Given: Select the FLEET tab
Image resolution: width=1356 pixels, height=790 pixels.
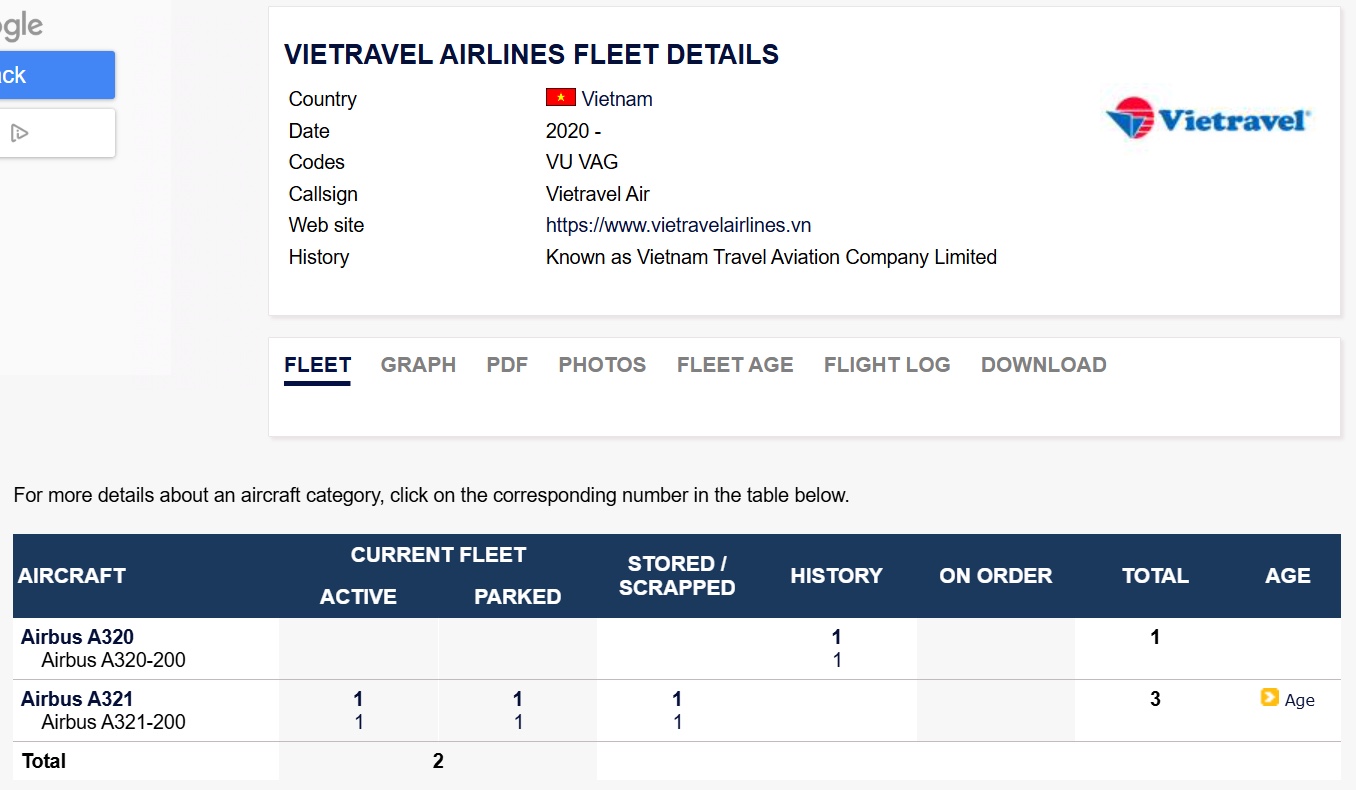Looking at the screenshot, I should [317, 365].
